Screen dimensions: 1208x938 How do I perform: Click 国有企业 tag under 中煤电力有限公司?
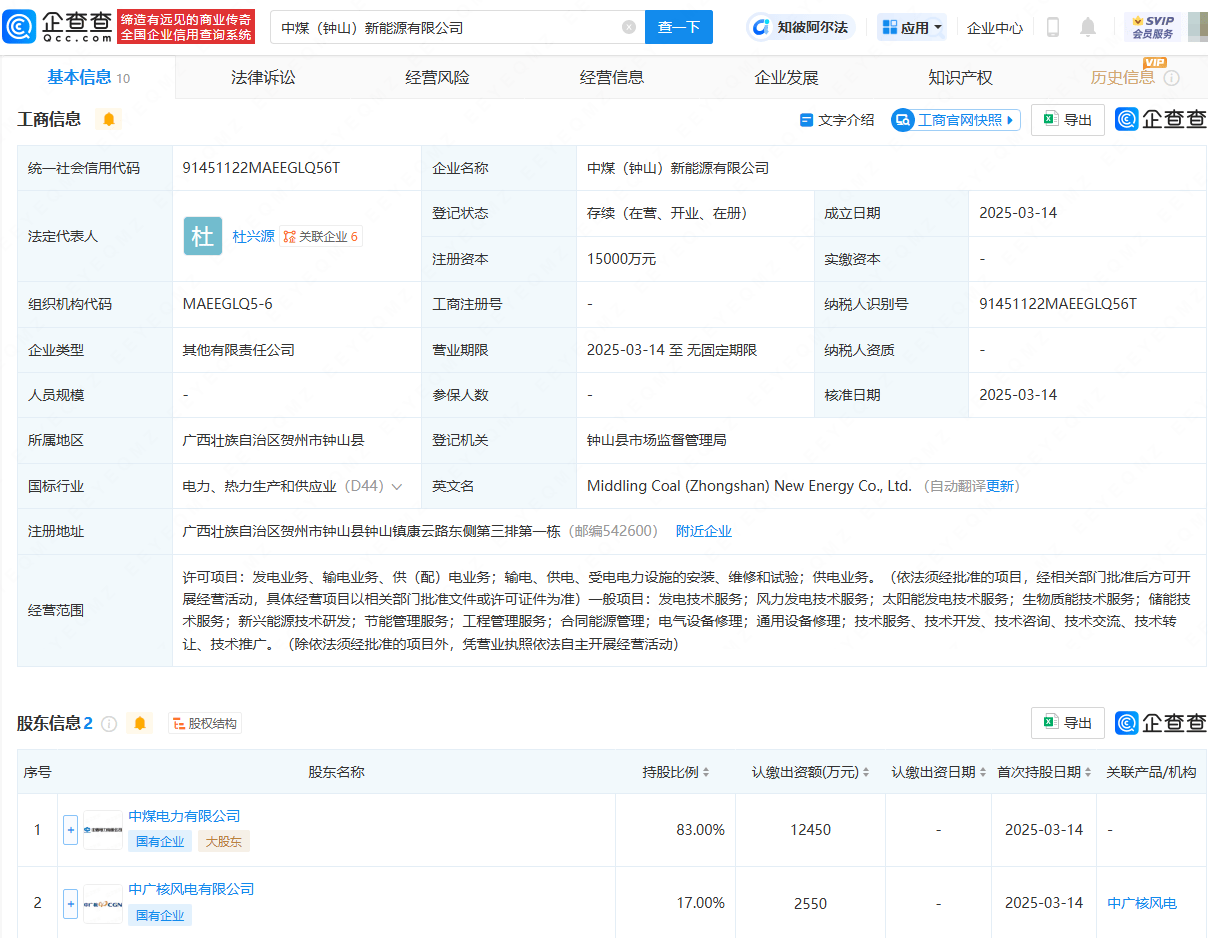(160, 842)
